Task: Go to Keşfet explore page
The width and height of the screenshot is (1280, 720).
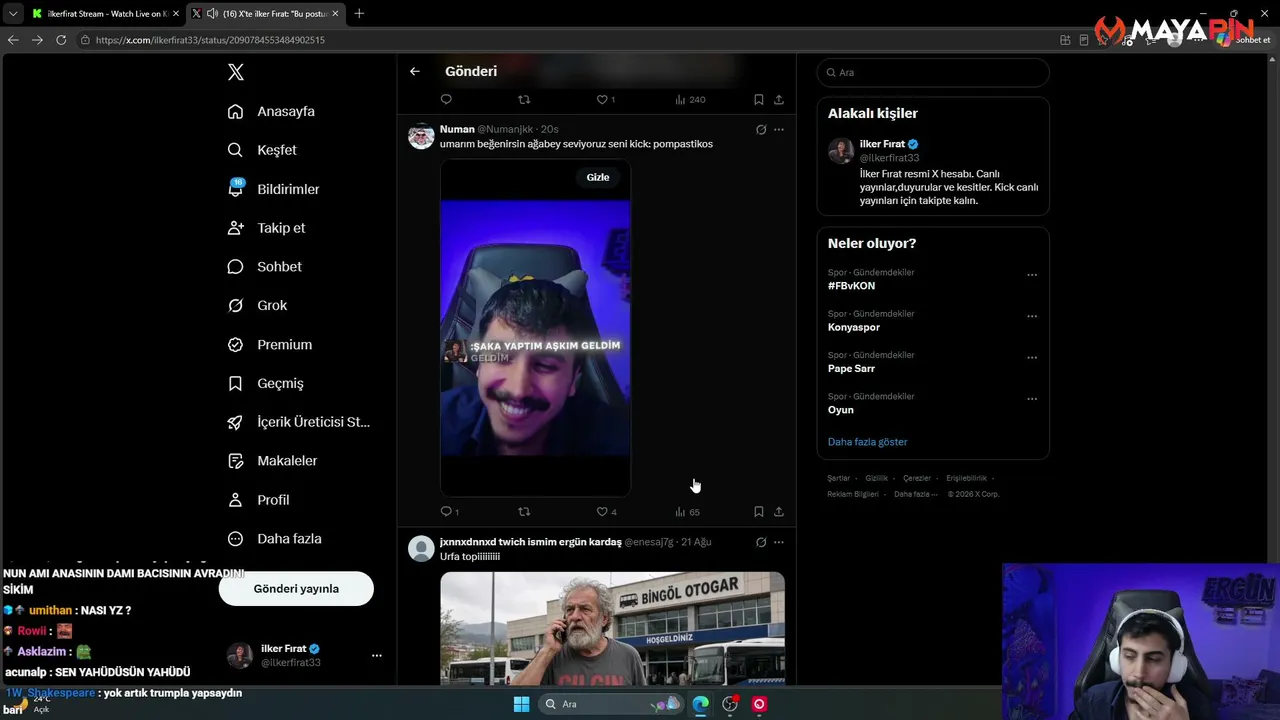Action: click(262, 150)
